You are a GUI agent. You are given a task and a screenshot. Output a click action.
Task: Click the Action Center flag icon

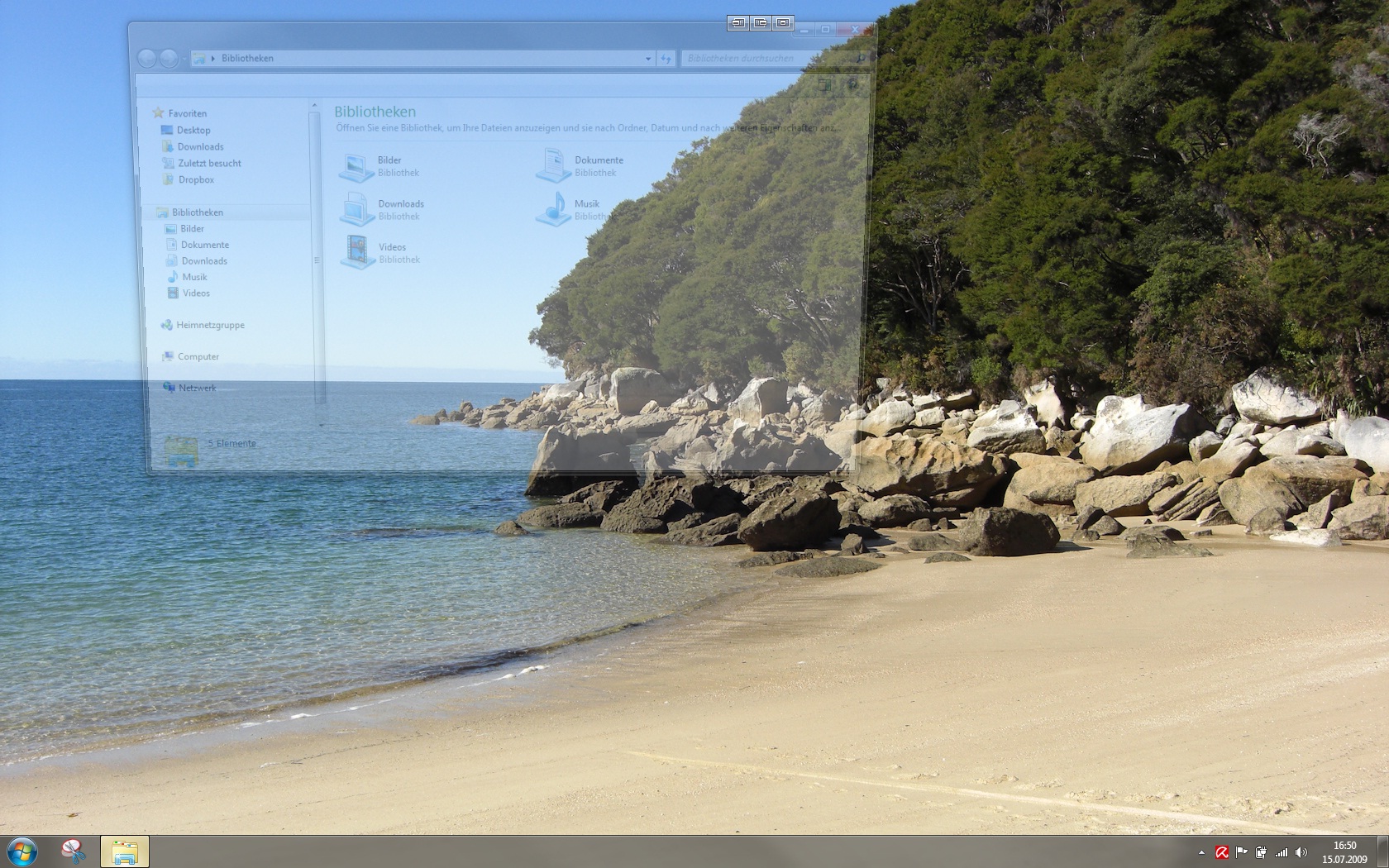pyautogui.click(x=1242, y=852)
